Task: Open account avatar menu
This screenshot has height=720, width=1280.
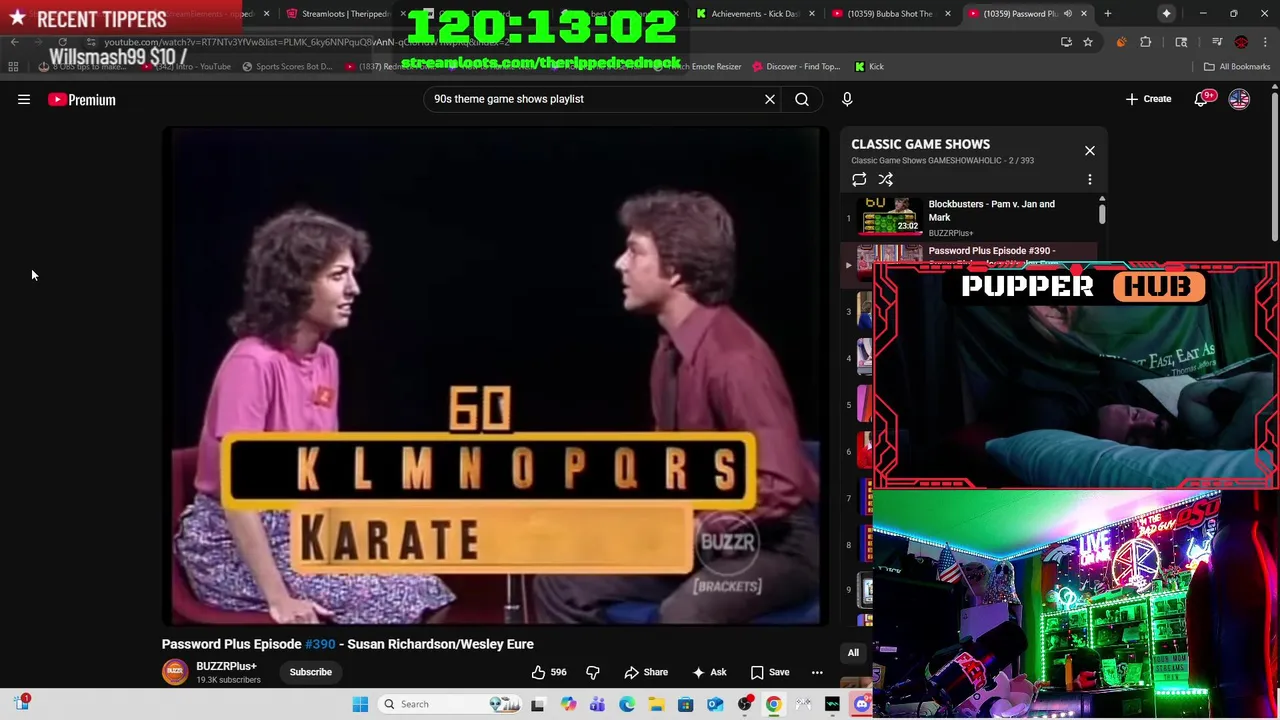Action: 1239,99
